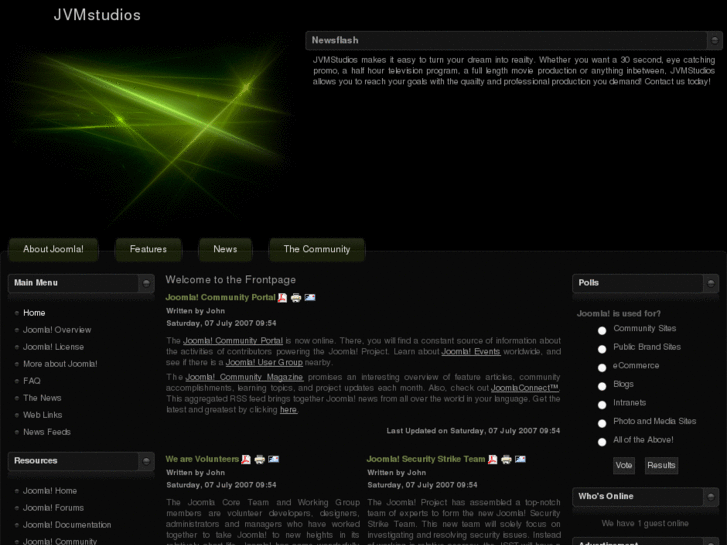
Task: Click 'Joomla! is used for?' poll question
Action: pyautogui.click(x=619, y=314)
